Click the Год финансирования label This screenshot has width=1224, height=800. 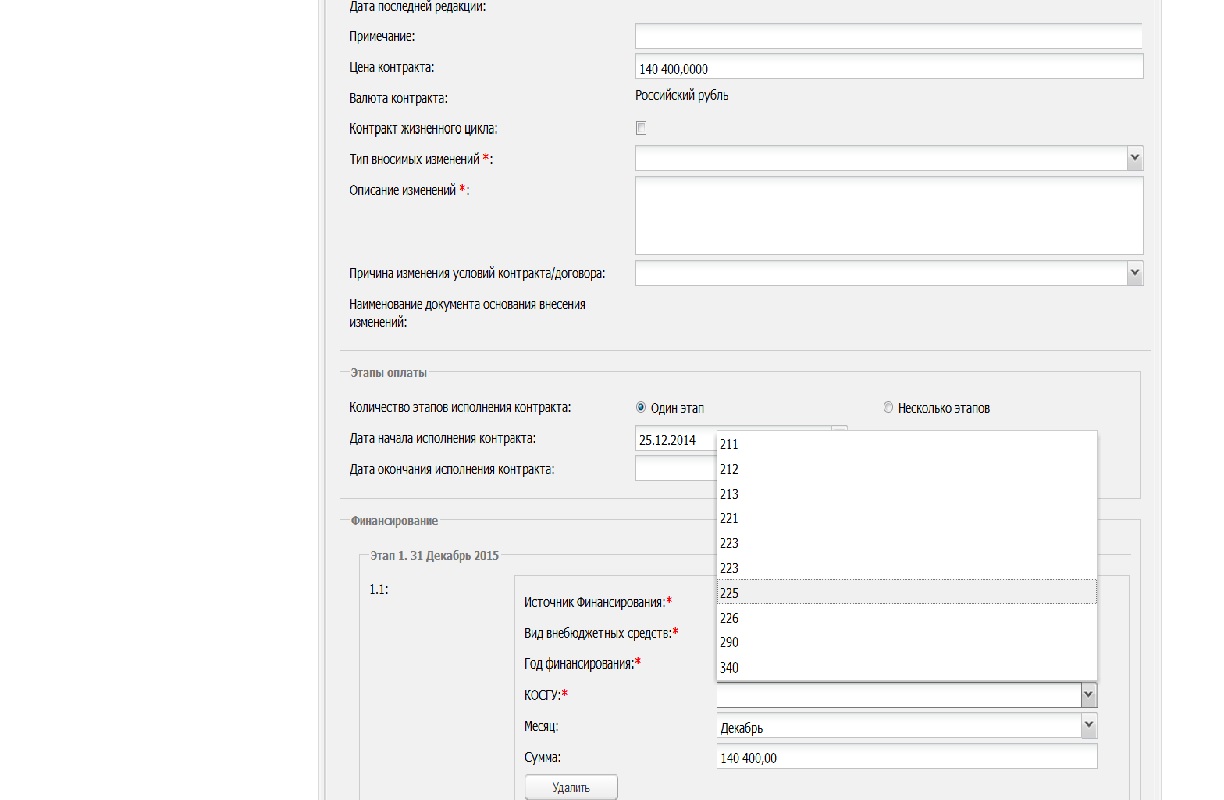click(x=583, y=663)
